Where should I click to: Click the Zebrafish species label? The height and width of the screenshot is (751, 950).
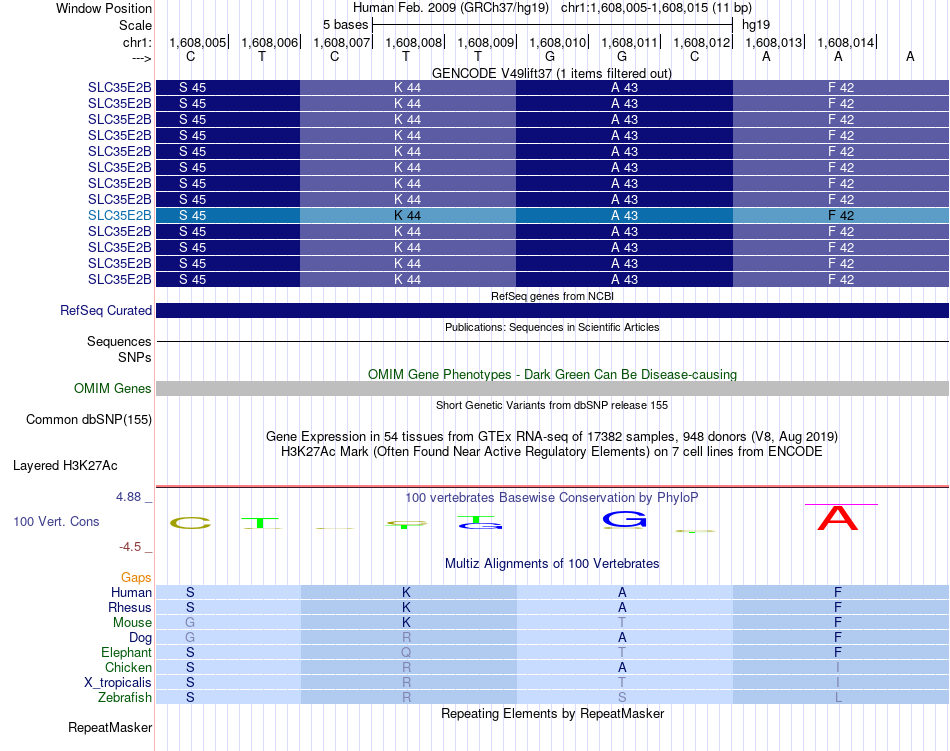[125, 698]
